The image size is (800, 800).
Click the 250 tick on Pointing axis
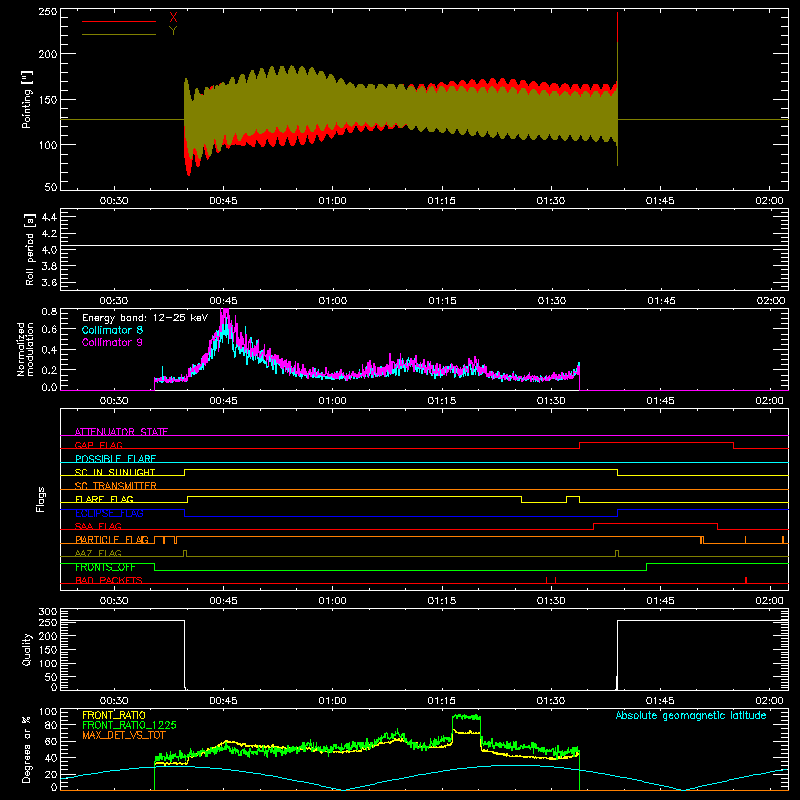point(48,12)
